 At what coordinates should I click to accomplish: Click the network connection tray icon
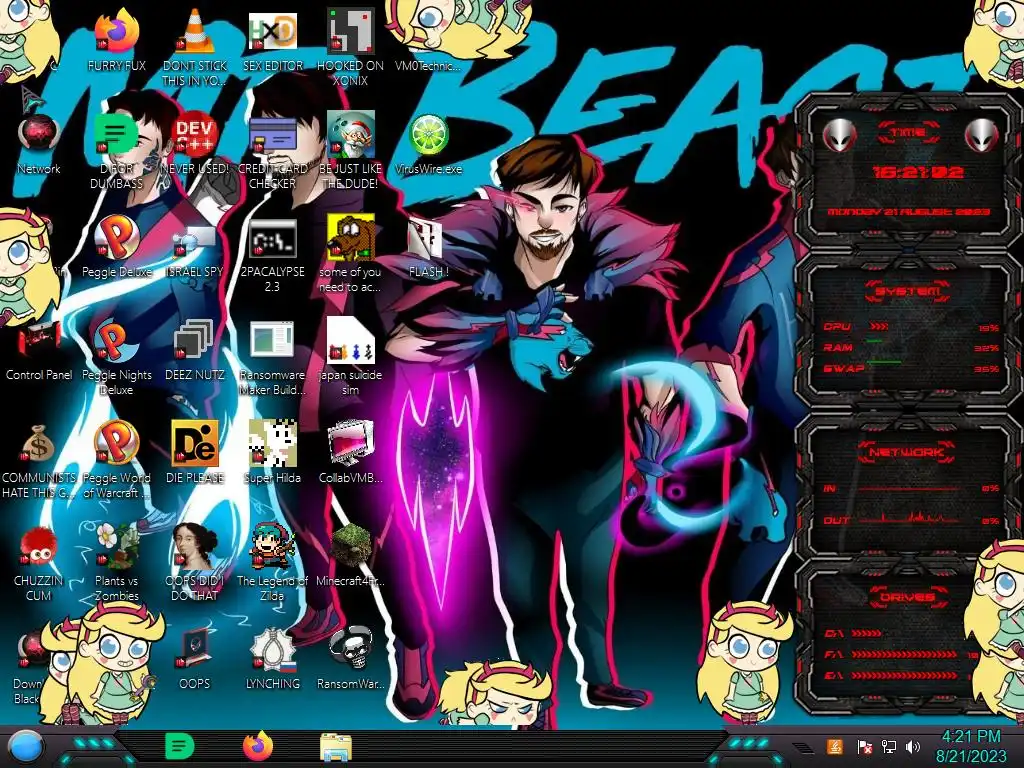[x=888, y=746]
